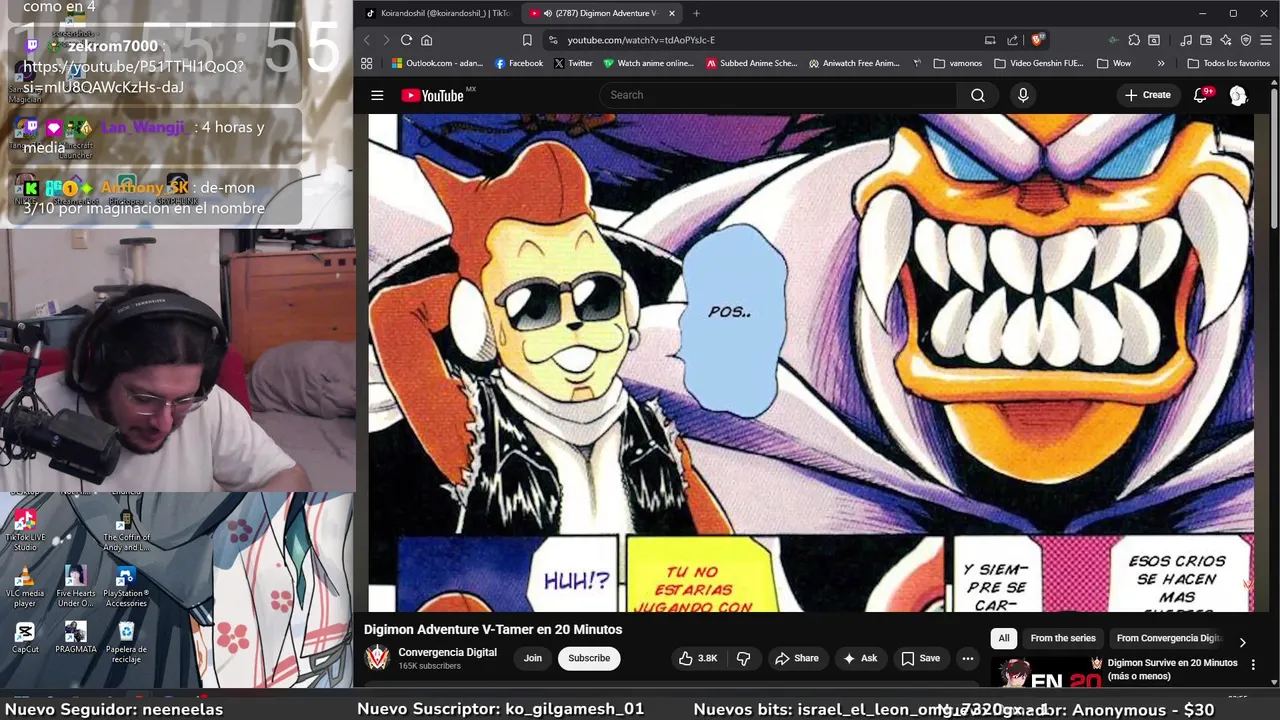This screenshot has height=720, width=1280.
Task: Close the Digimon Adventure YouTube tab
Action: coord(672,13)
